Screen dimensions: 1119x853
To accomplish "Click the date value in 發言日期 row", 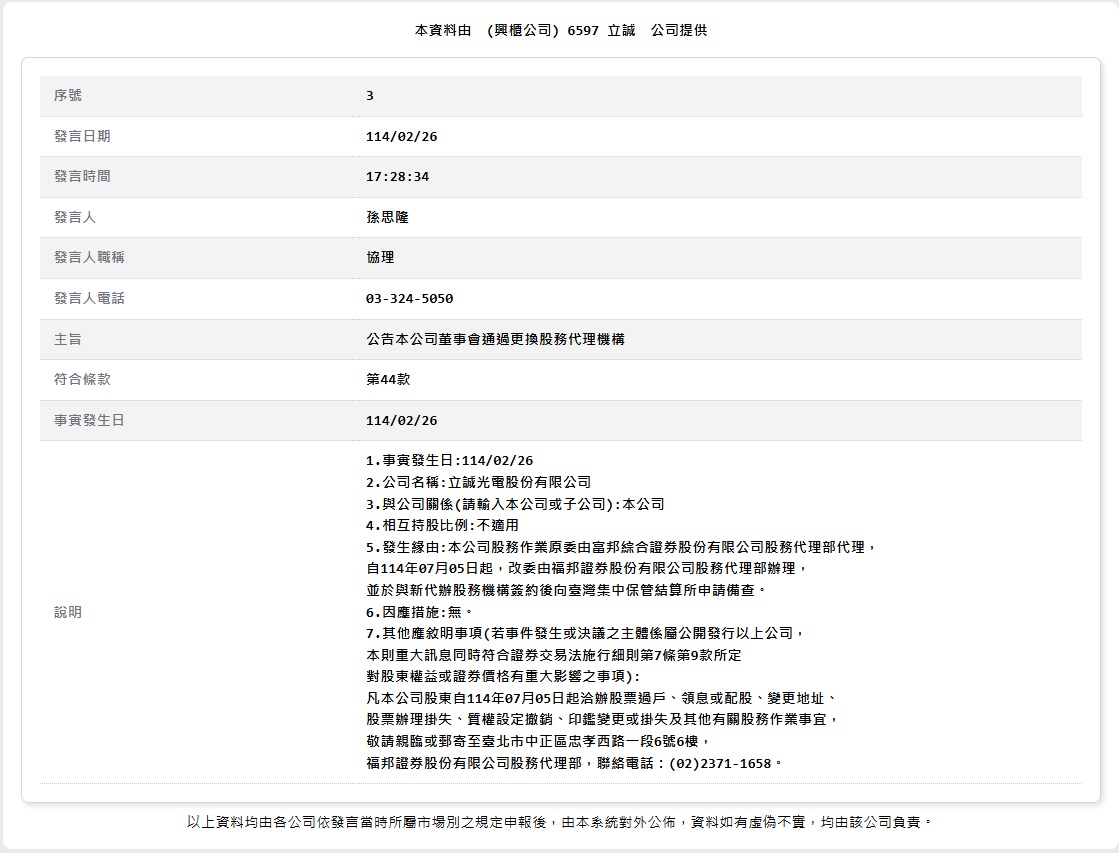I will tap(401, 137).
